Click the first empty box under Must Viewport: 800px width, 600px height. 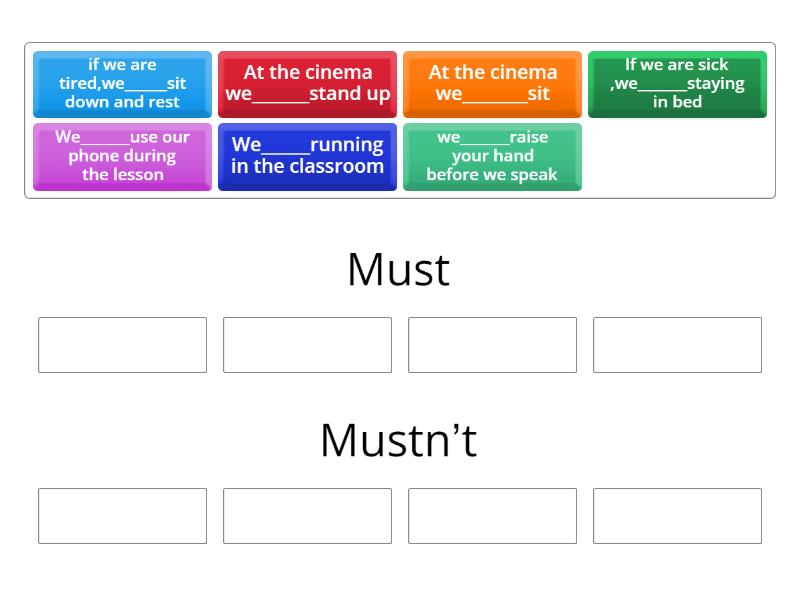click(122, 345)
